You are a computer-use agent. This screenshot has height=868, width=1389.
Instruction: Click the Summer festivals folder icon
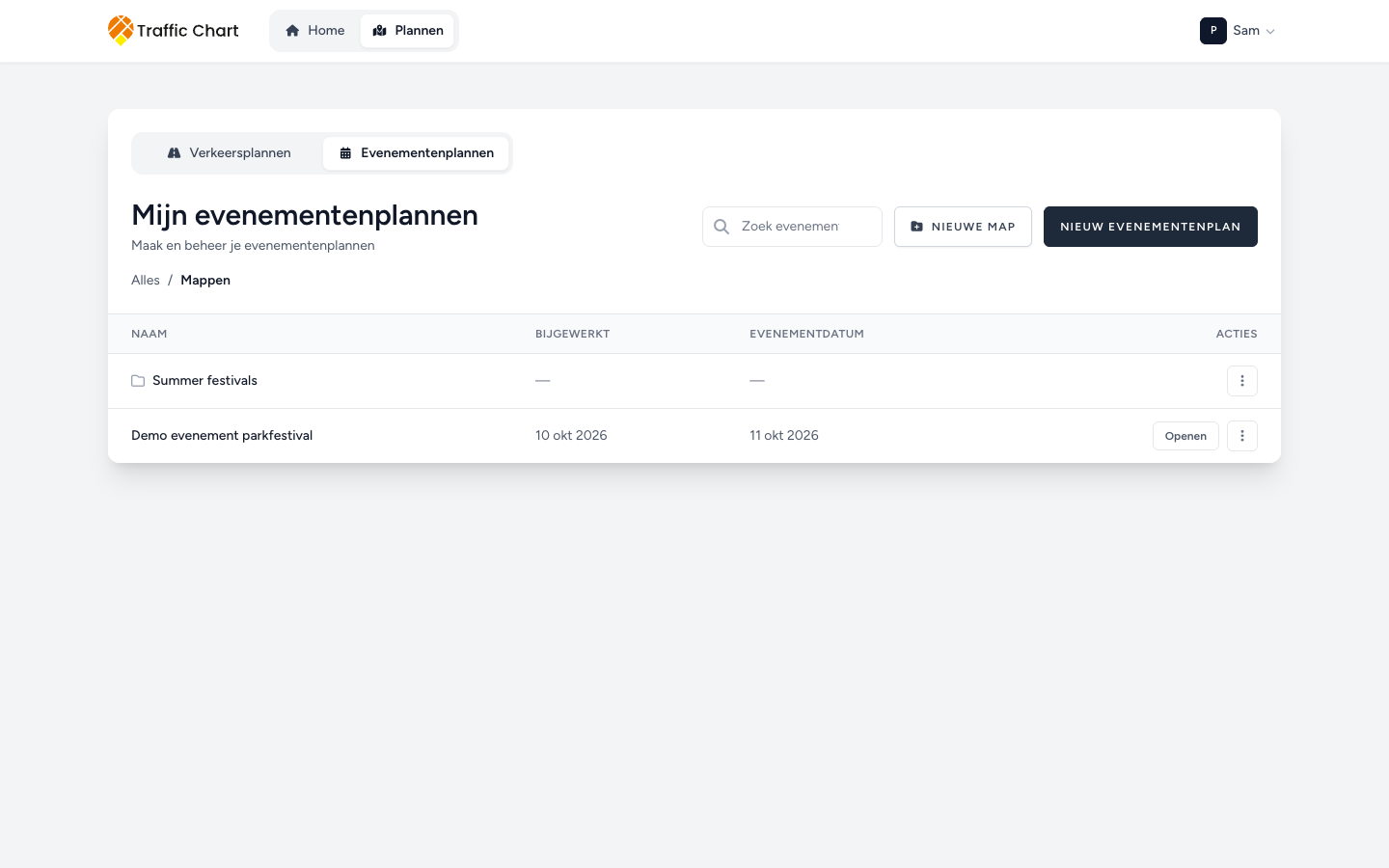138,381
